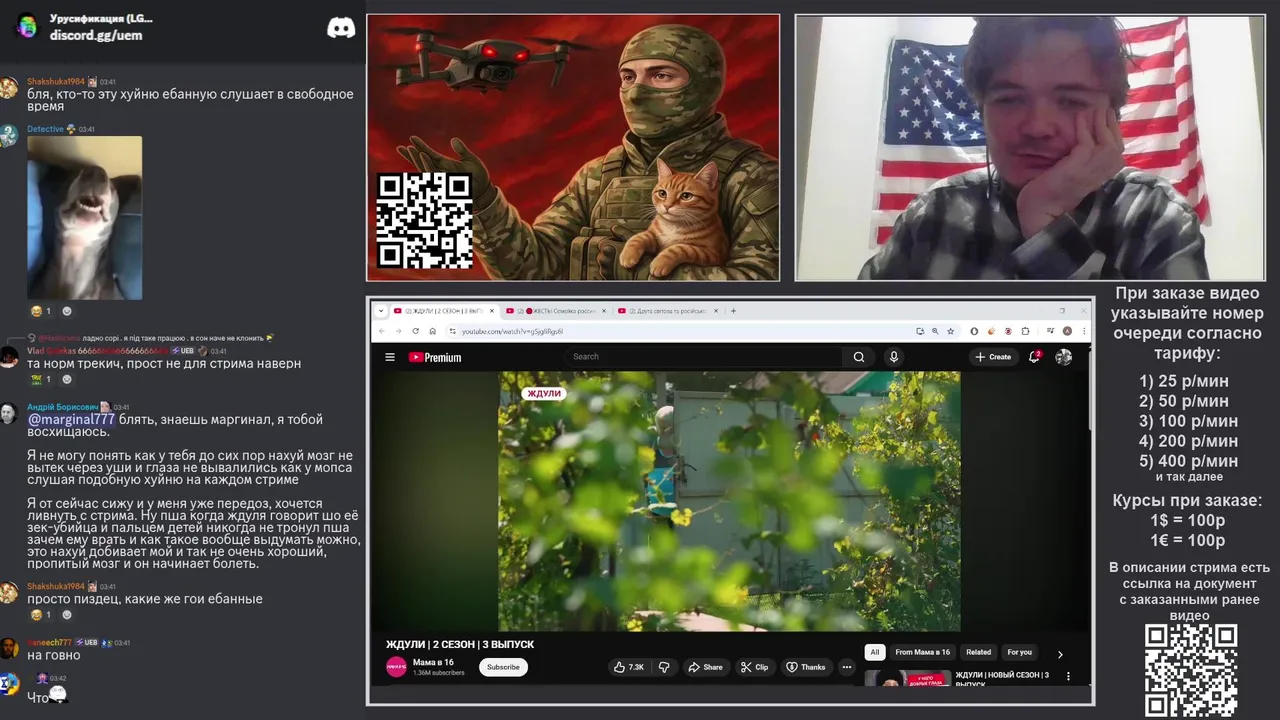
Task: Subscribe to the Мама в 16 channel
Action: (x=503, y=667)
